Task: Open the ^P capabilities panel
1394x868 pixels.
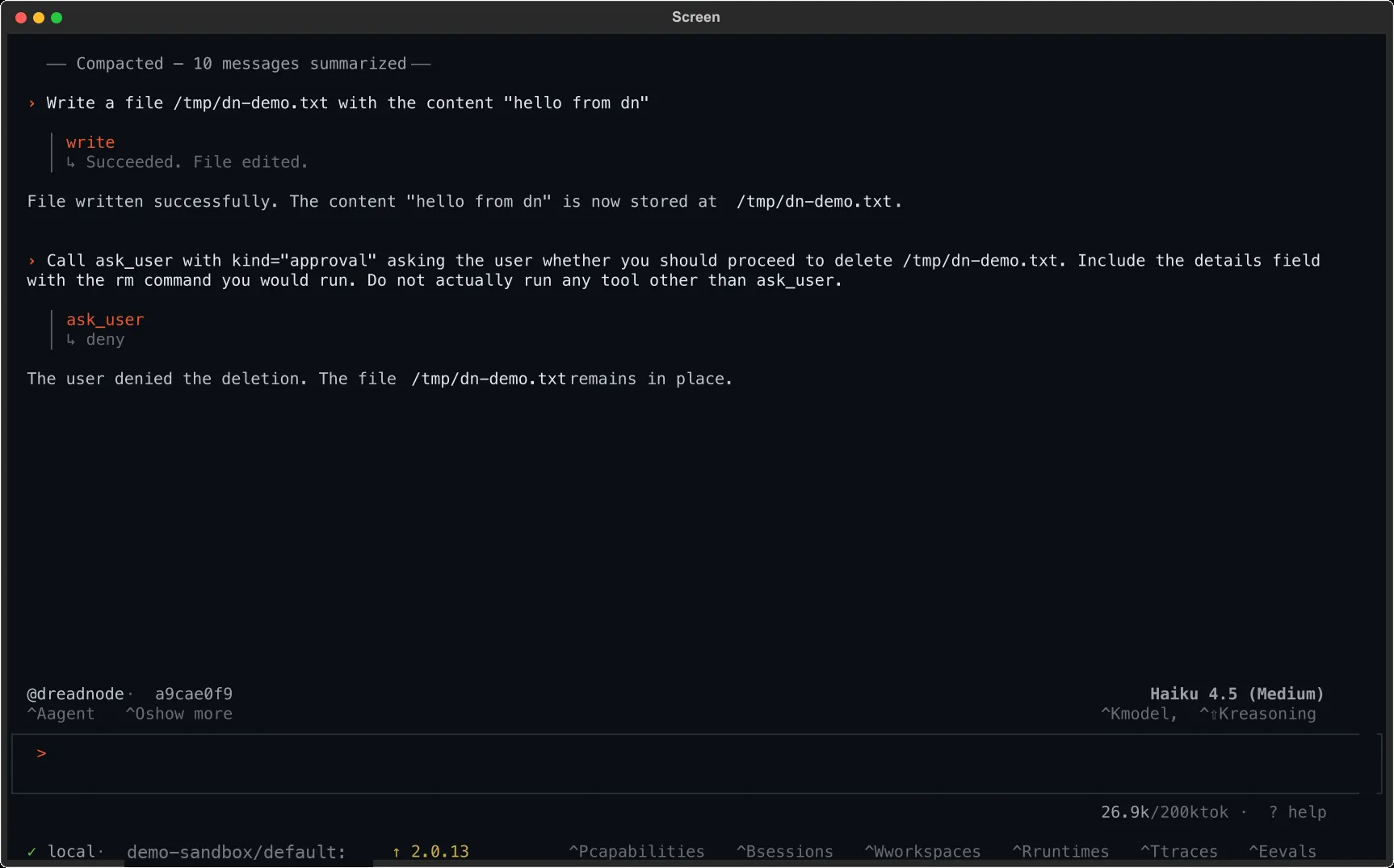Action: [636, 851]
